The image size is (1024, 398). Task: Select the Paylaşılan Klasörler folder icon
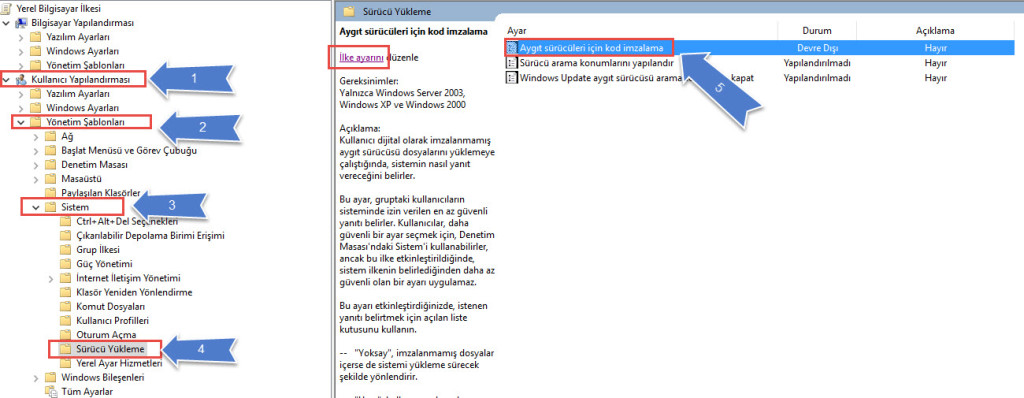point(50,193)
